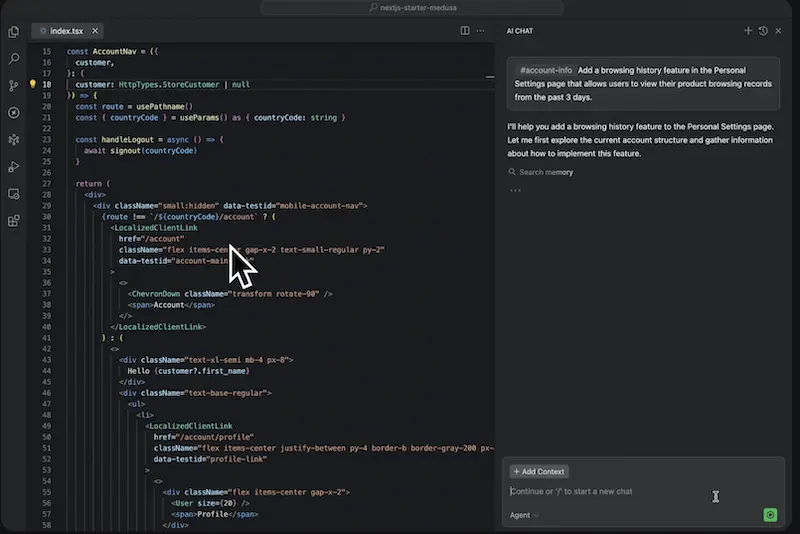The width and height of the screenshot is (800, 534).
Task: Start a new AI chat with plus icon
Action: pos(747,31)
